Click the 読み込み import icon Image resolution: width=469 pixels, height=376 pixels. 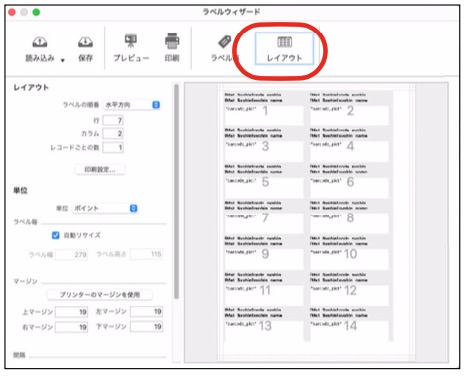40,42
